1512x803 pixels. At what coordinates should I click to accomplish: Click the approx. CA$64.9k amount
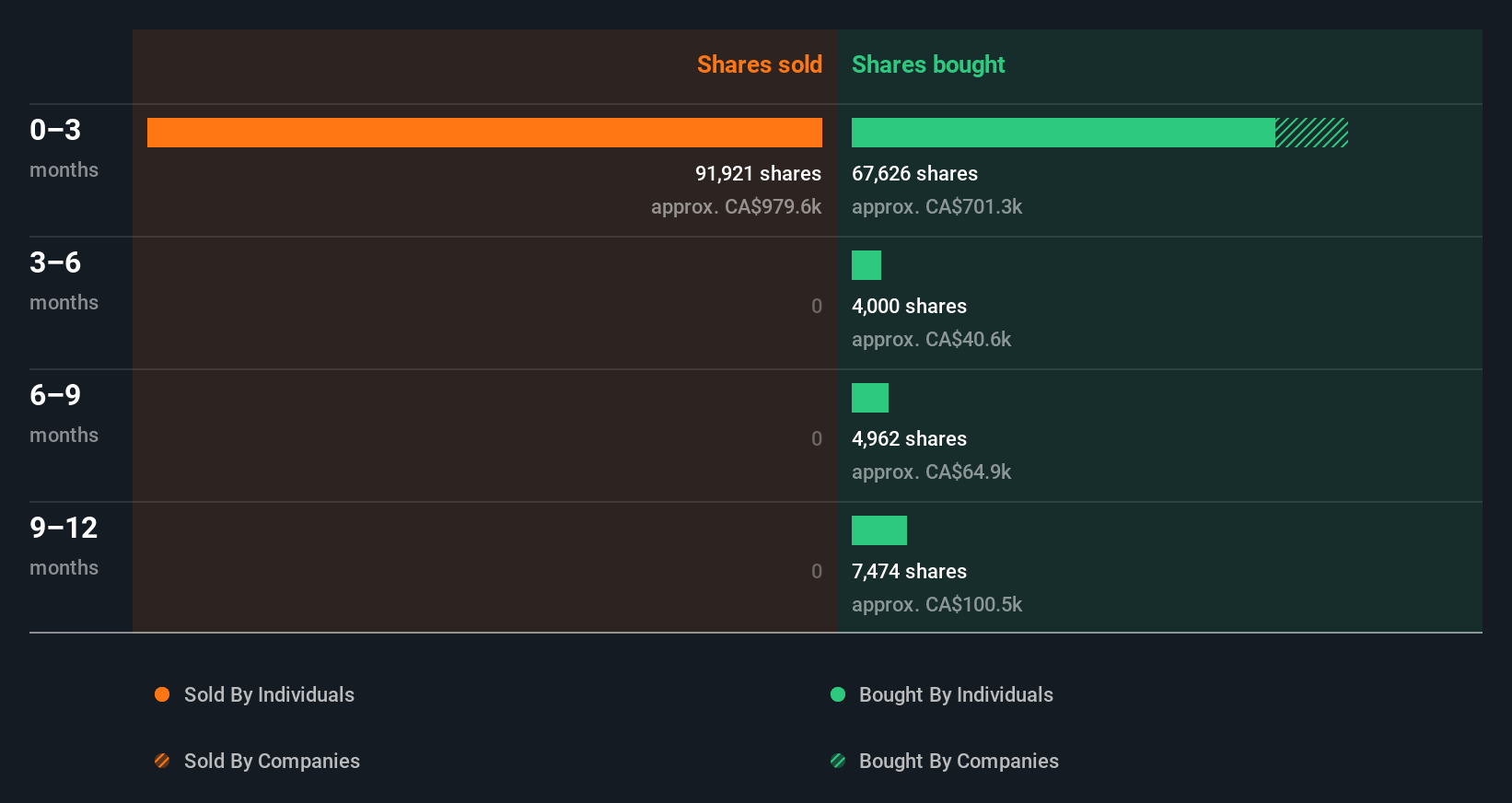(931, 471)
